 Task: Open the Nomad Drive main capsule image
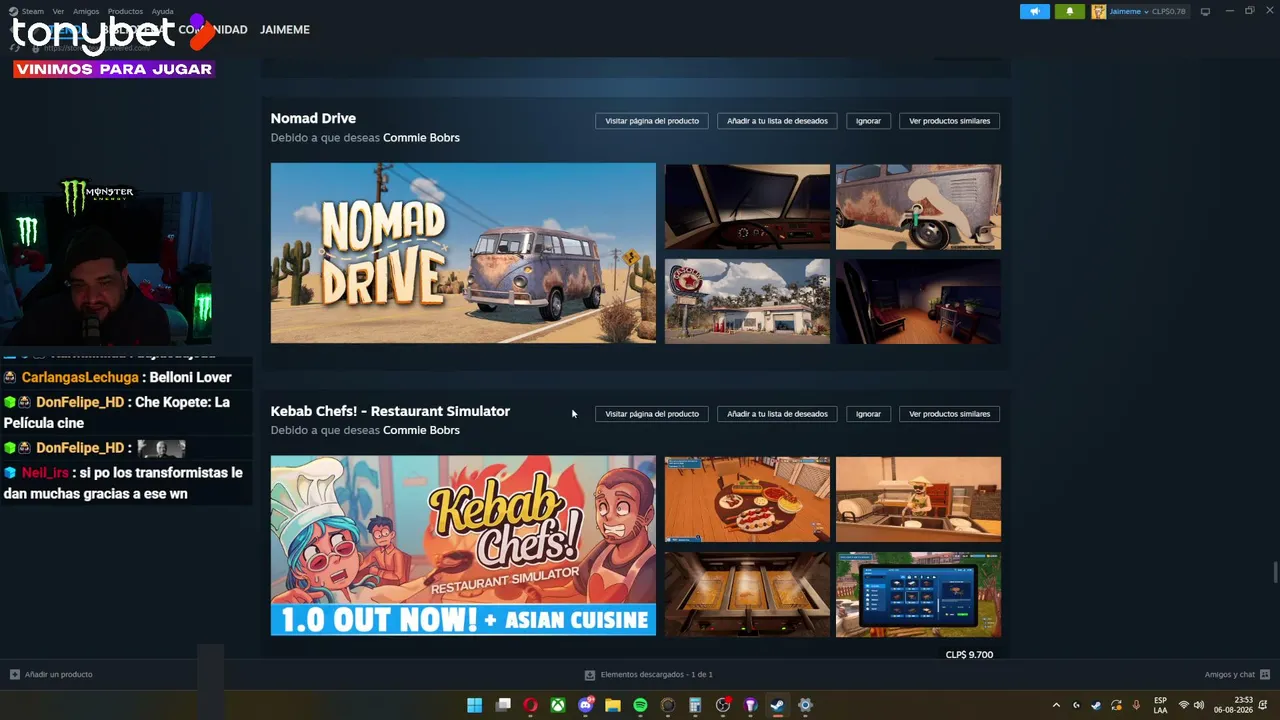(463, 253)
